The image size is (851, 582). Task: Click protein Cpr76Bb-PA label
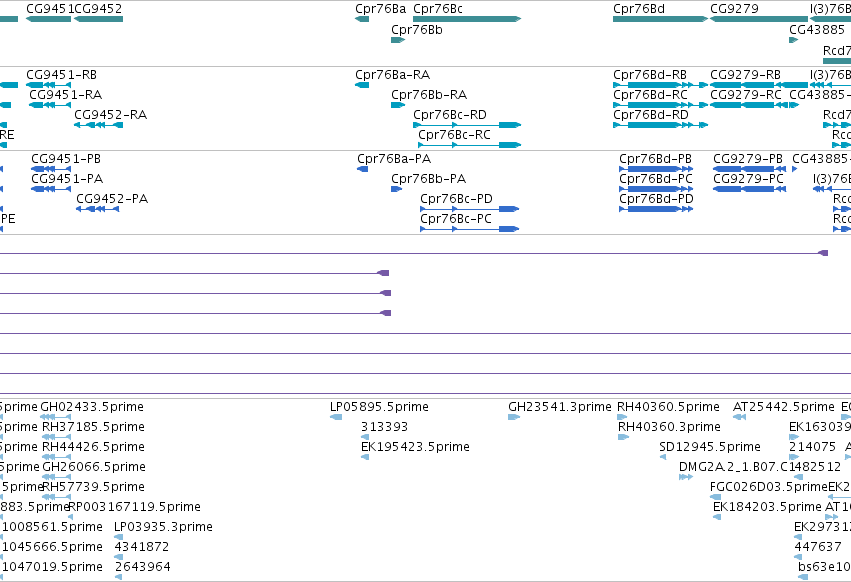[x=429, y=179]
